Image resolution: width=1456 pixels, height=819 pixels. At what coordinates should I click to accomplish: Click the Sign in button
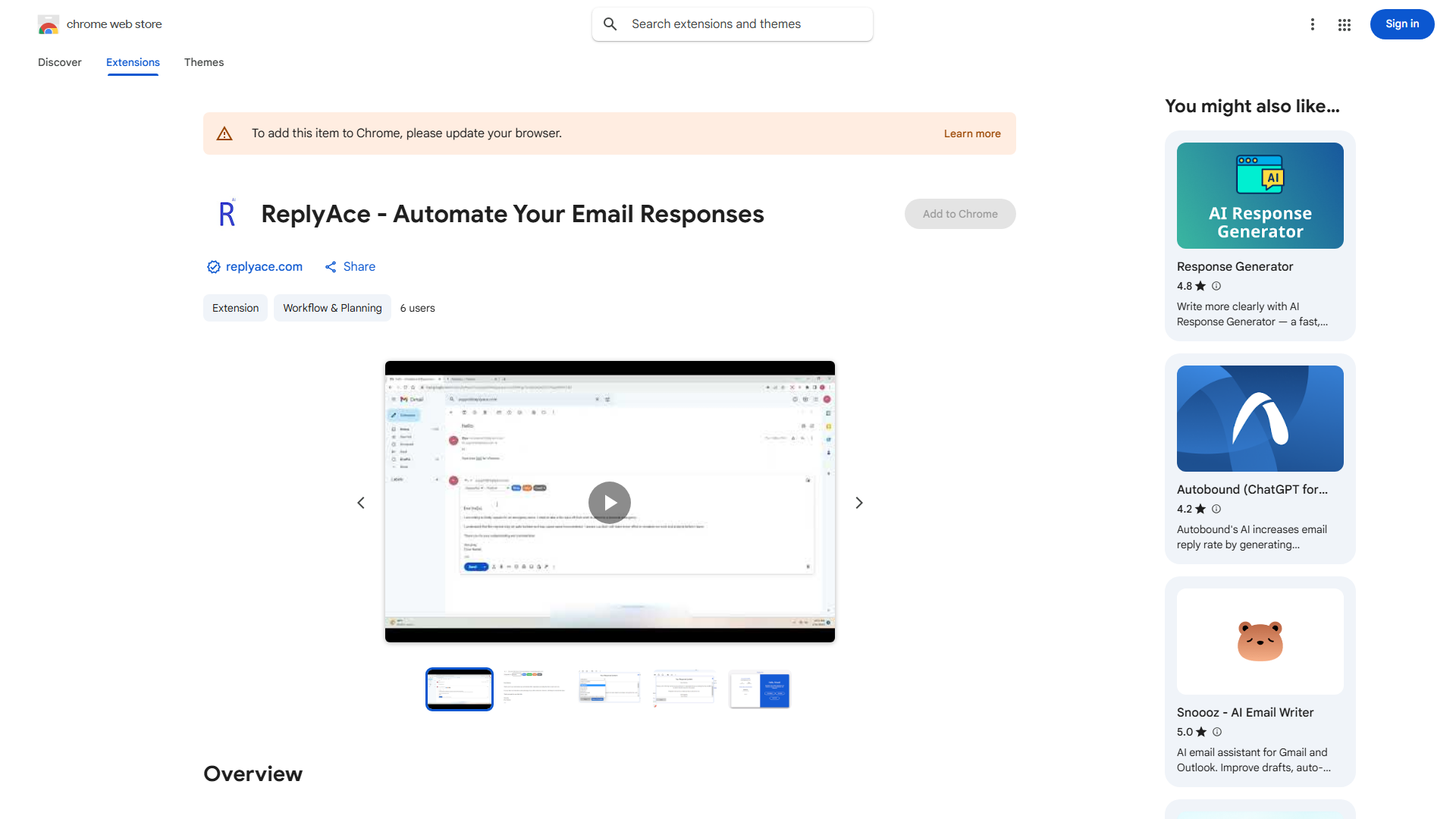1402,24
